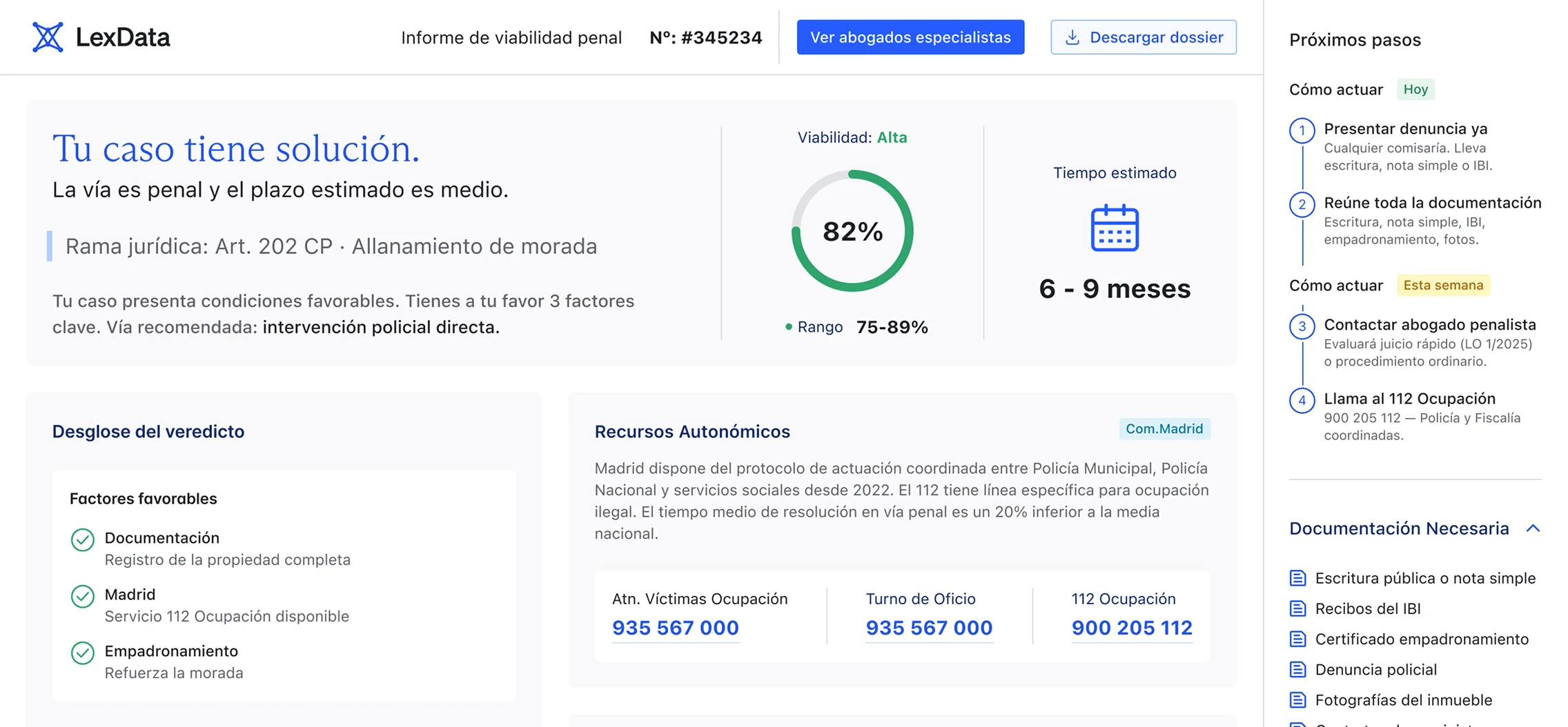This screenshot has height=727, width=1568.
Task: Click Llama al 112 Ocupación step title
Action: (1410, 399)
